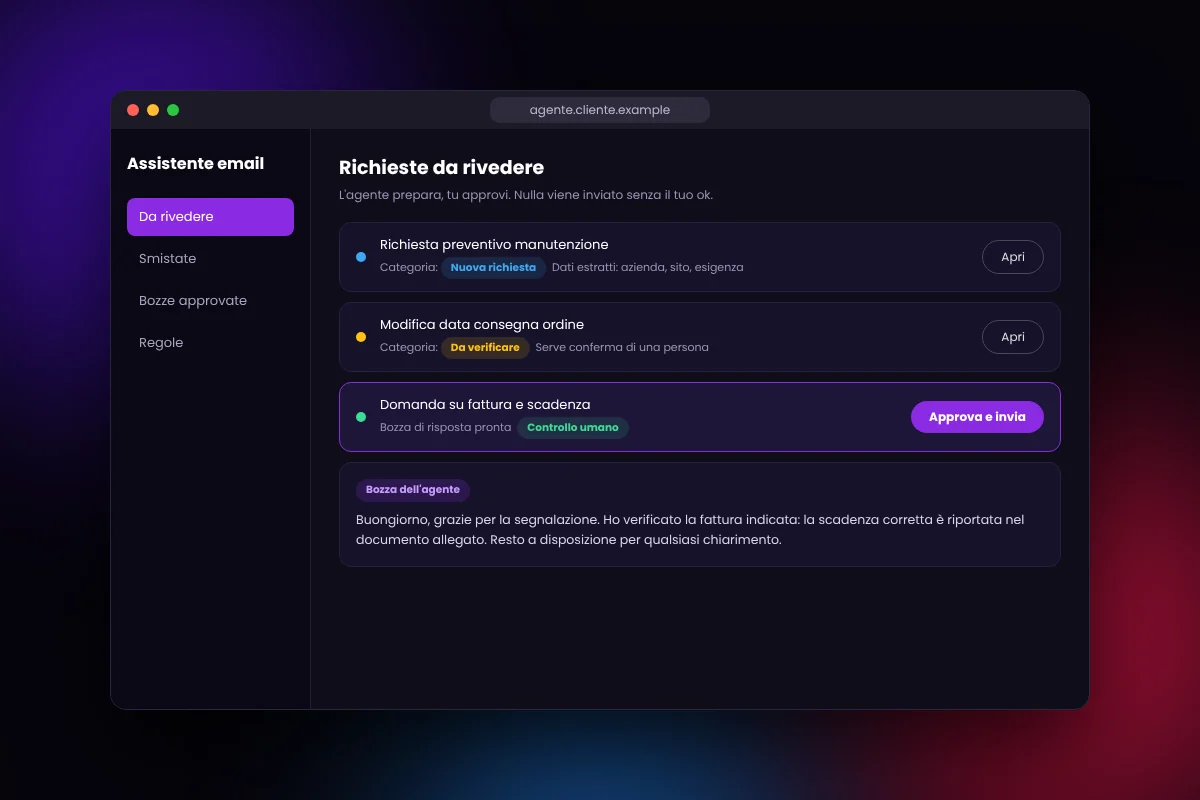Image resolution: width=1200 pixels, height=800 pixels.
Task: Click the agente.cliente.example address bar
Action: point(600,110)
